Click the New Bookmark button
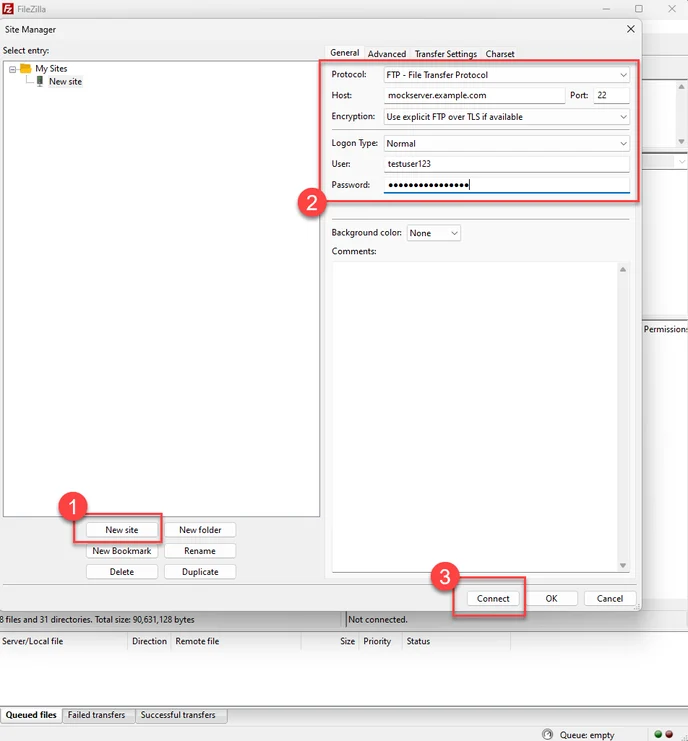 coord(122,551)
